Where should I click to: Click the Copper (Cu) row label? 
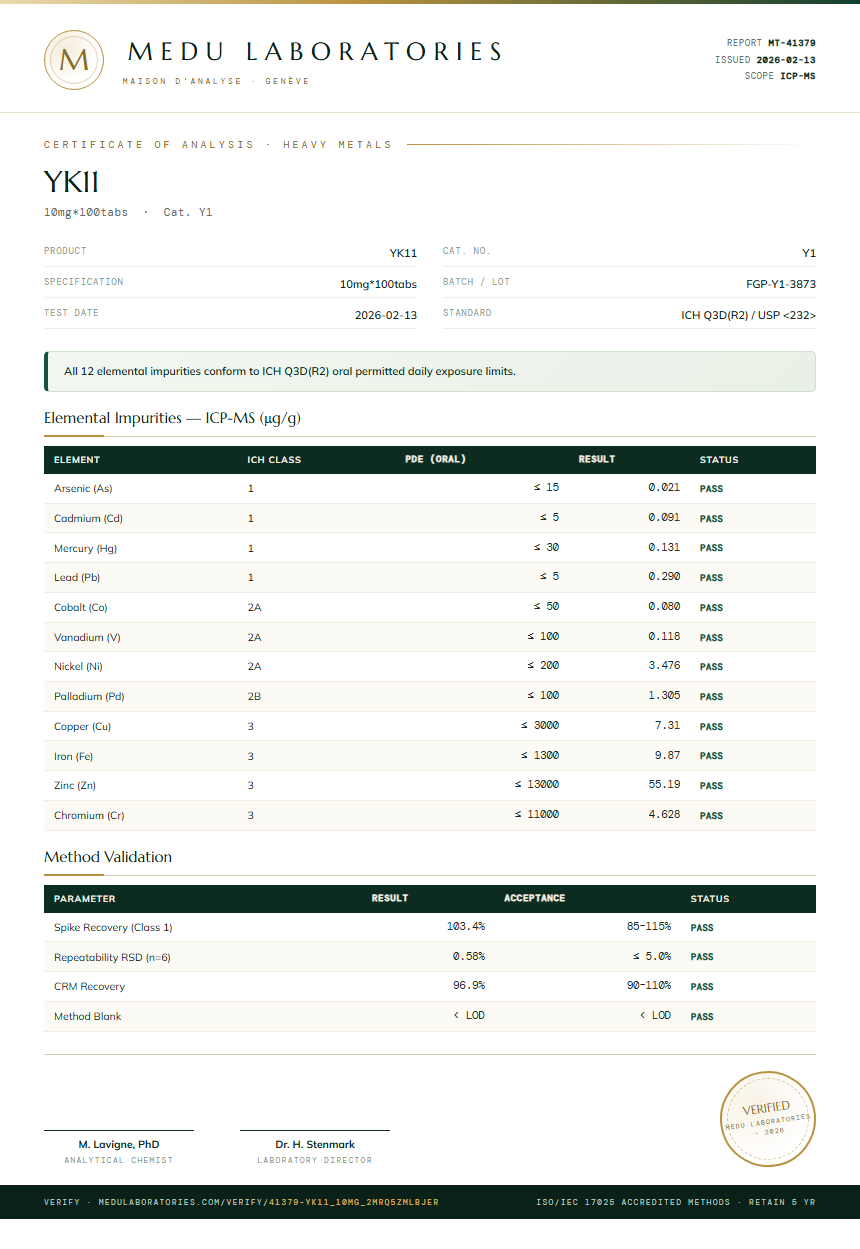coord(83,726)
